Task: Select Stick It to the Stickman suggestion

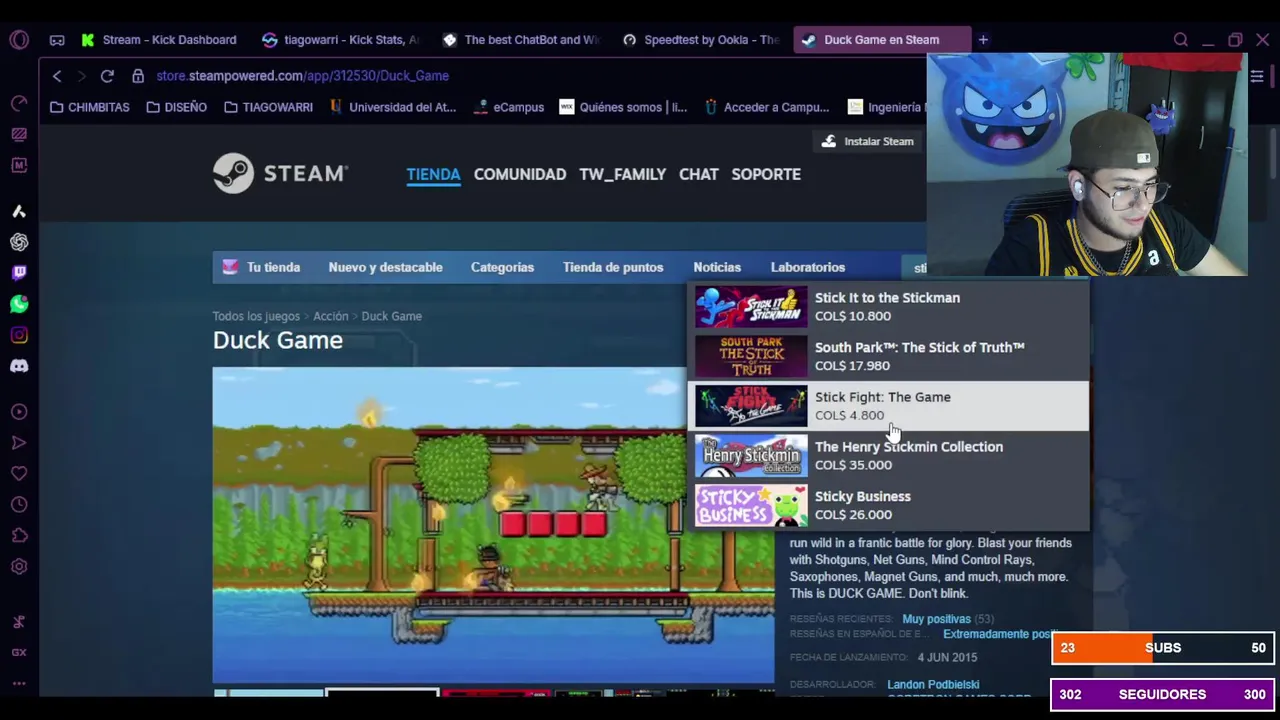Action: point(888,306)
